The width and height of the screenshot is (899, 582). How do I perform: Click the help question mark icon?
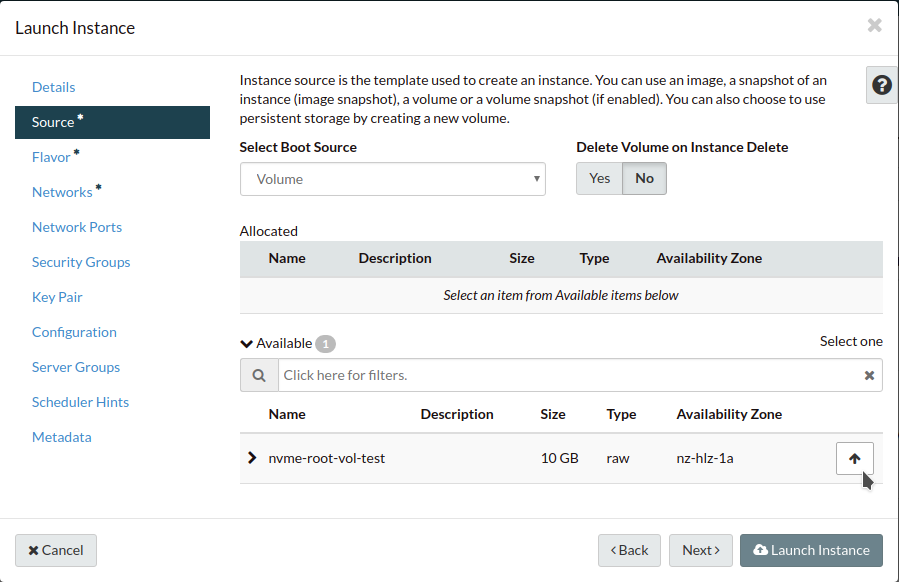click(881, 85)
